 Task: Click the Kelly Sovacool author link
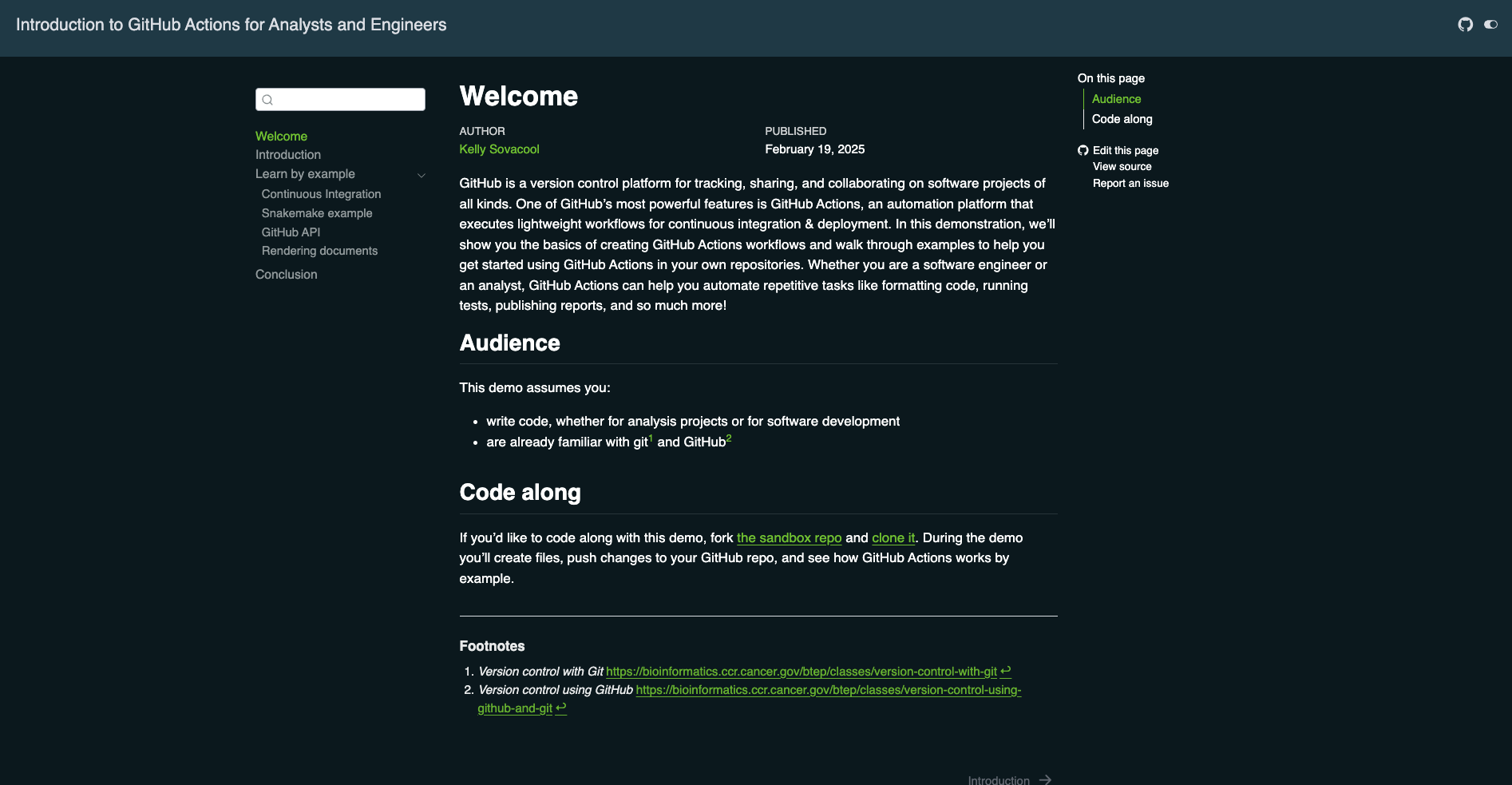(499, 149)
